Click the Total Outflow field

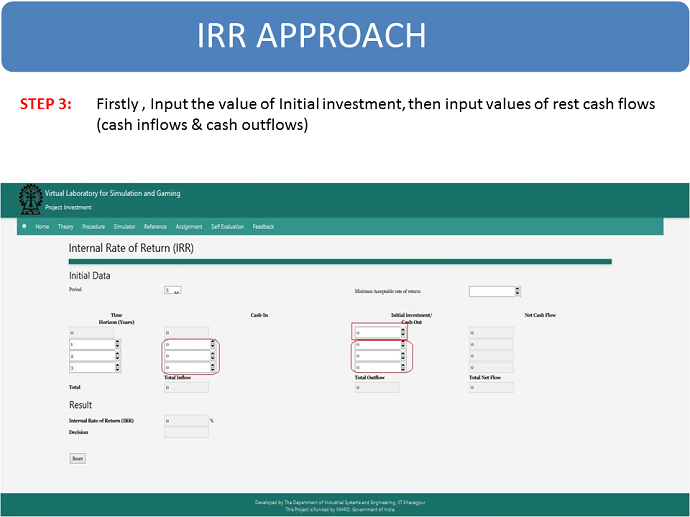coord(377,388)
